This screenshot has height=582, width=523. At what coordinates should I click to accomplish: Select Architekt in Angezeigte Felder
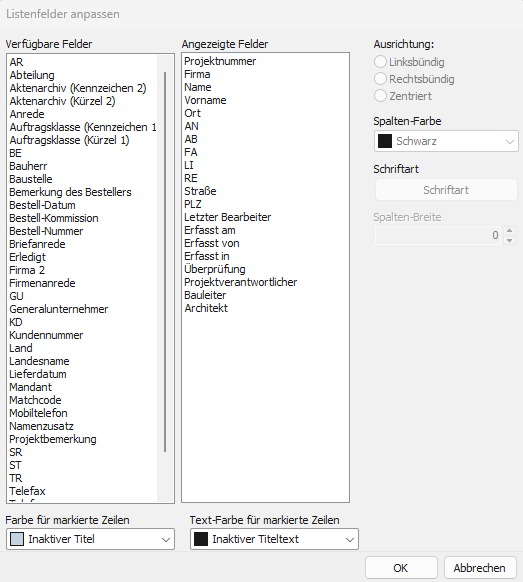click(206, 308)
